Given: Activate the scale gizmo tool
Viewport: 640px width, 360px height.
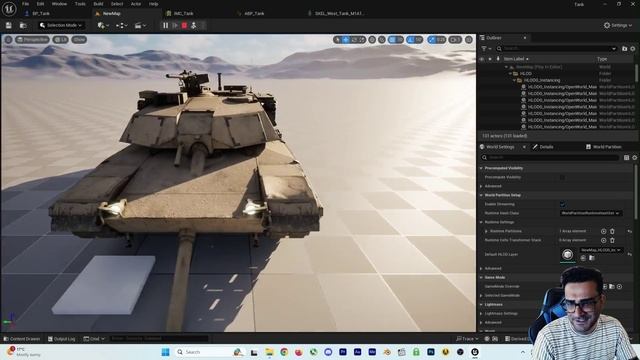Looking at the screenshot, I should (x=362, y=40).
